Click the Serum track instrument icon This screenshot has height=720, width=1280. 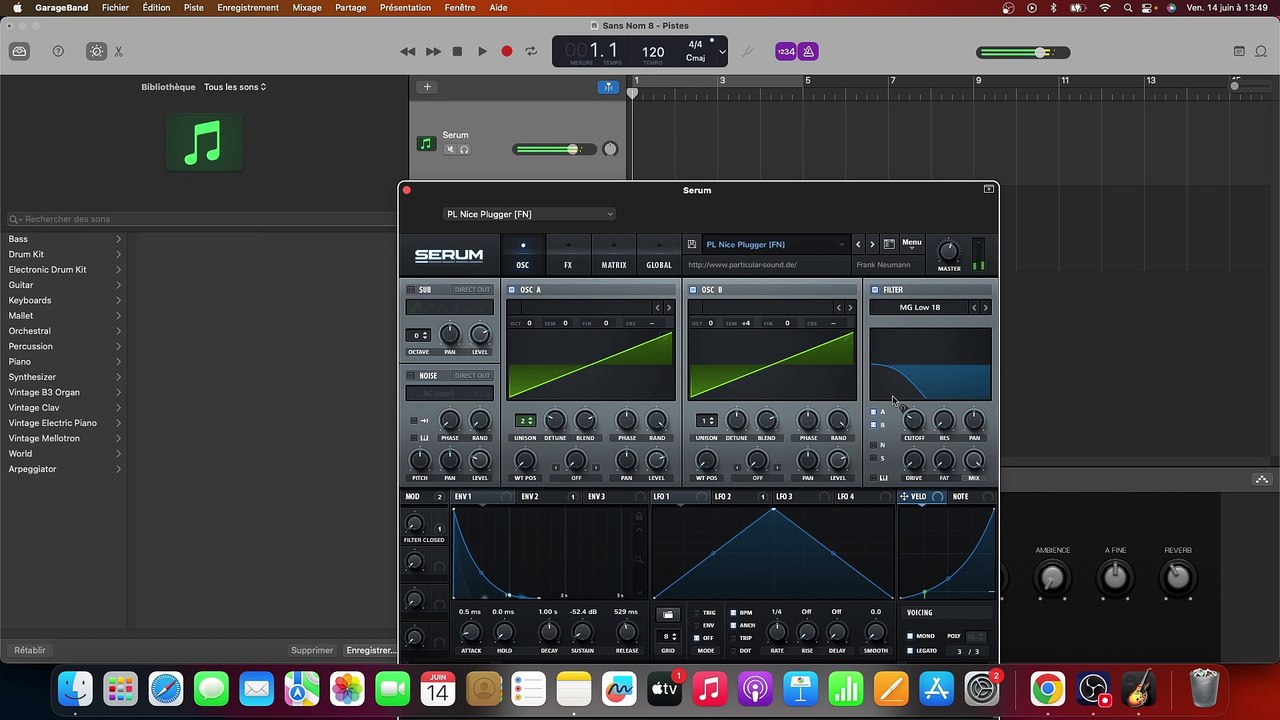pos(426,143)
